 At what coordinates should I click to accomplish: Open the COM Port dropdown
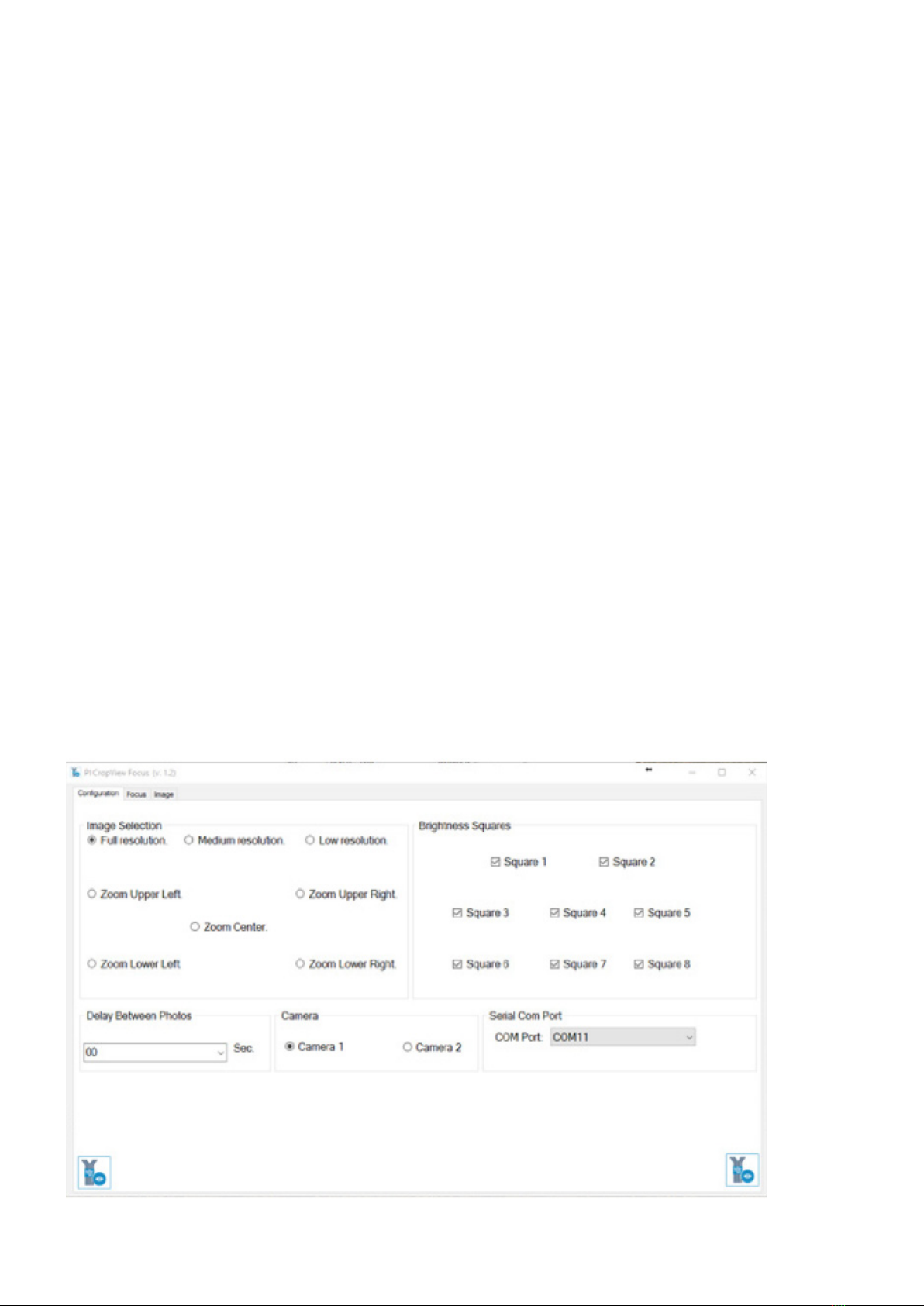(x=688, y=1038)
